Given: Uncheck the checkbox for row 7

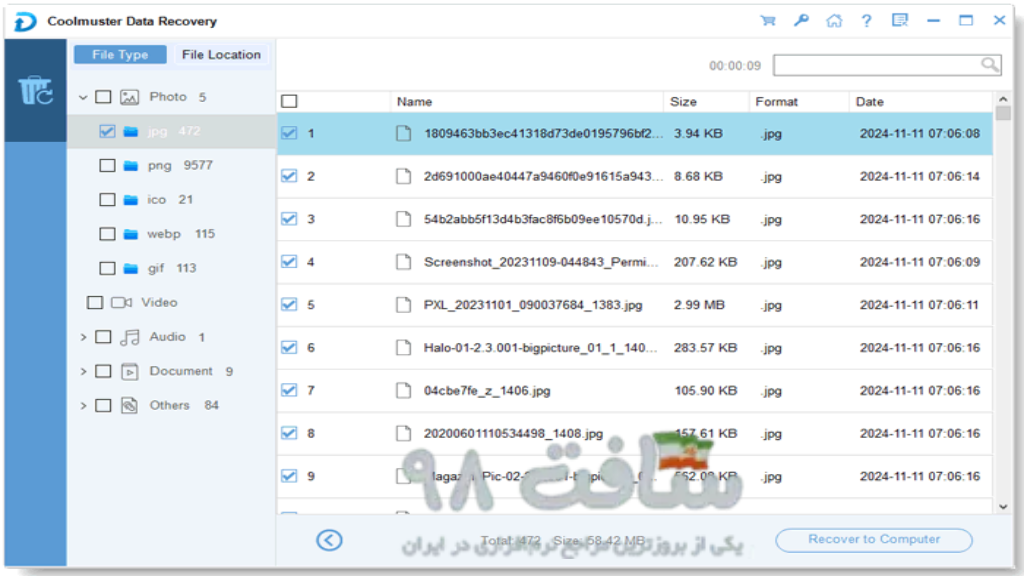Looking at the screenshot, I should pyautogui.click(x=289, y=391).
